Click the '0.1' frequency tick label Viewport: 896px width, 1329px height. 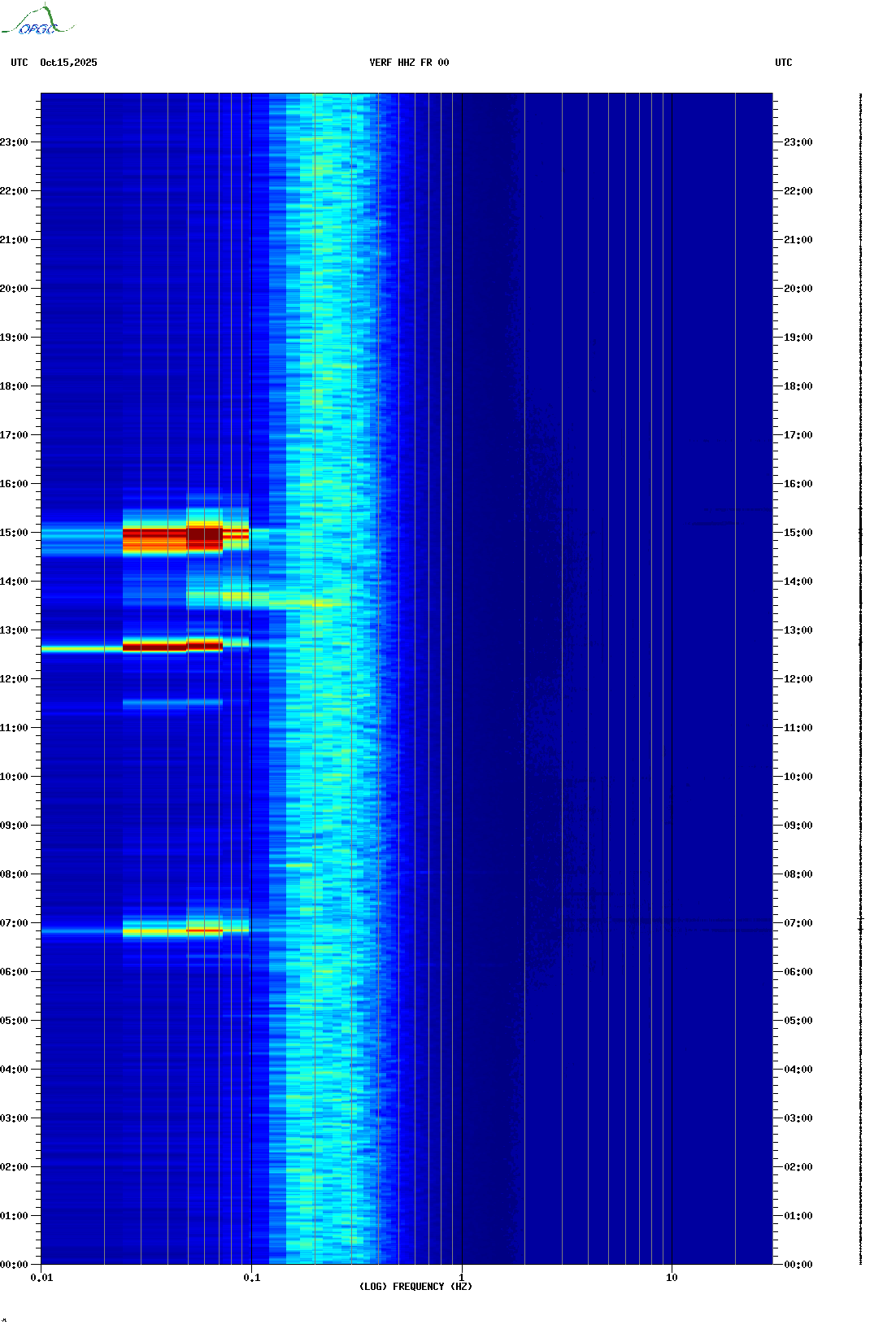point(252,1278)
